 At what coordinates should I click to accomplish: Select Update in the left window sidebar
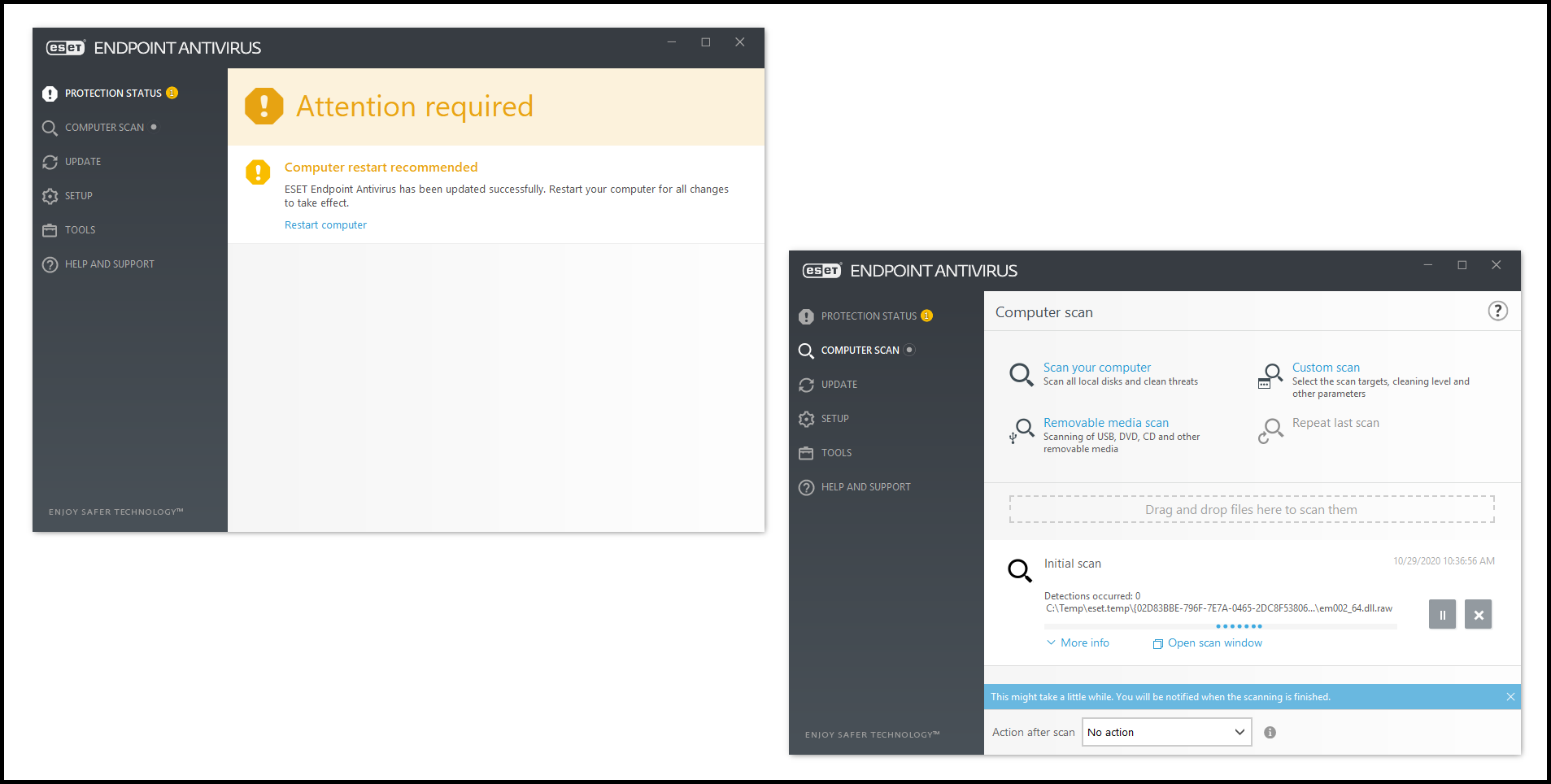[x=83, y=162]
